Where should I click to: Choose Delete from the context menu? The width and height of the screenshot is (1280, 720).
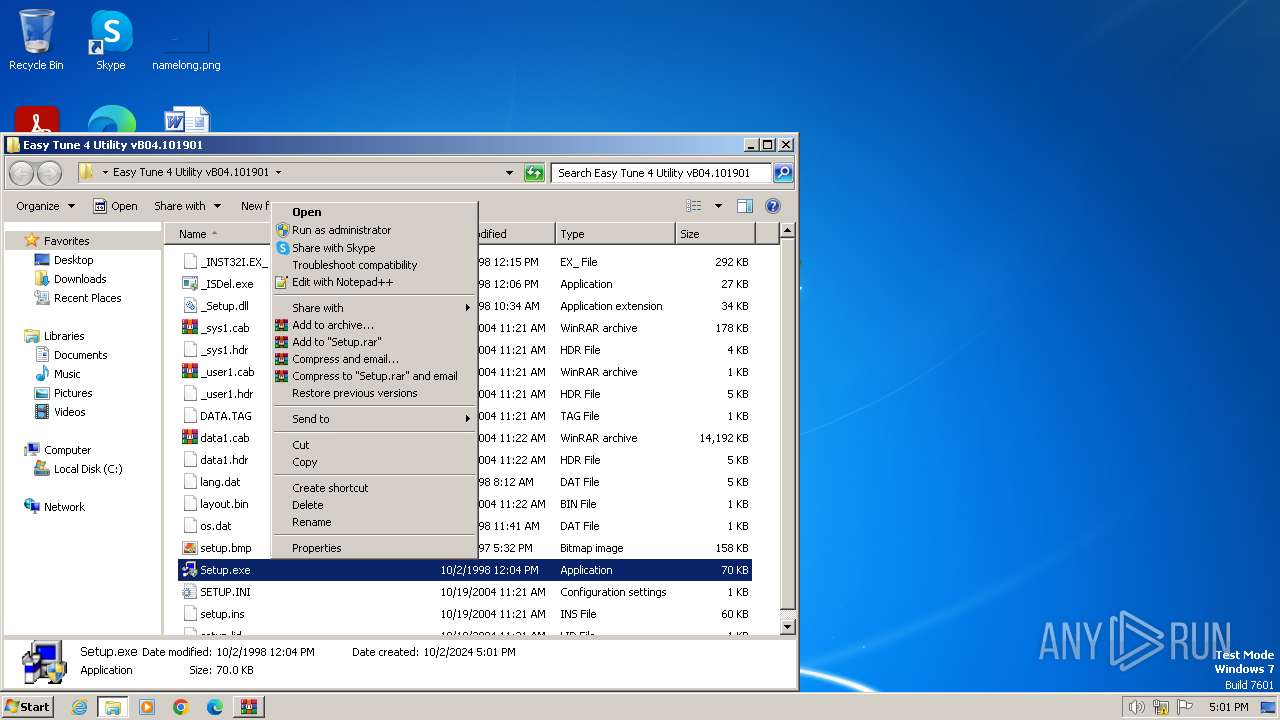click(375, 505)
